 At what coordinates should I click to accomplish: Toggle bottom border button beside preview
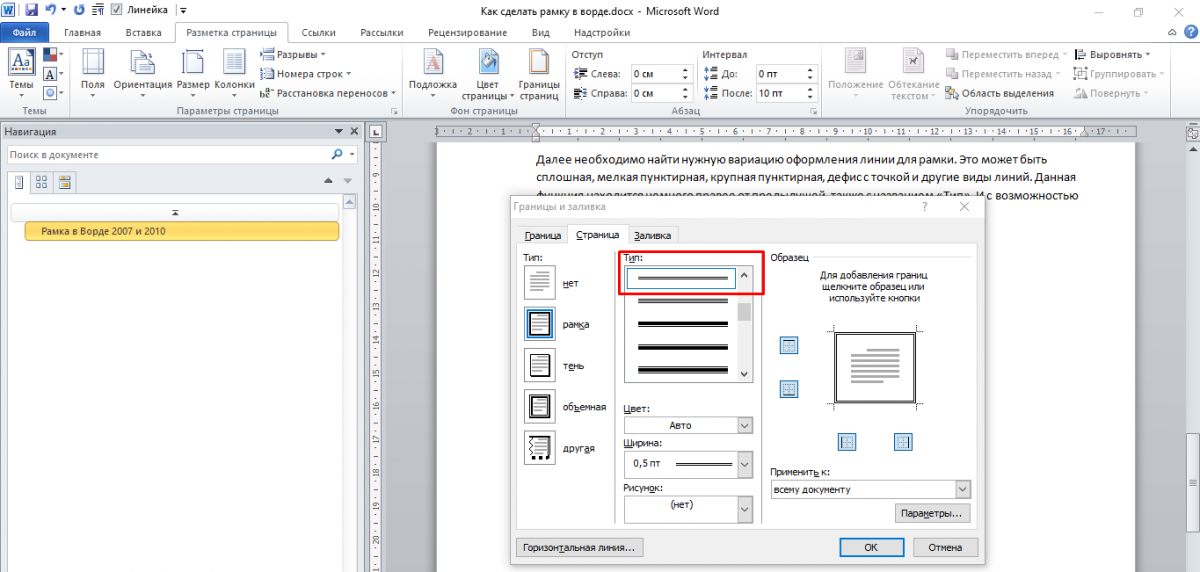pyautogui.click(x=788, y=389)
